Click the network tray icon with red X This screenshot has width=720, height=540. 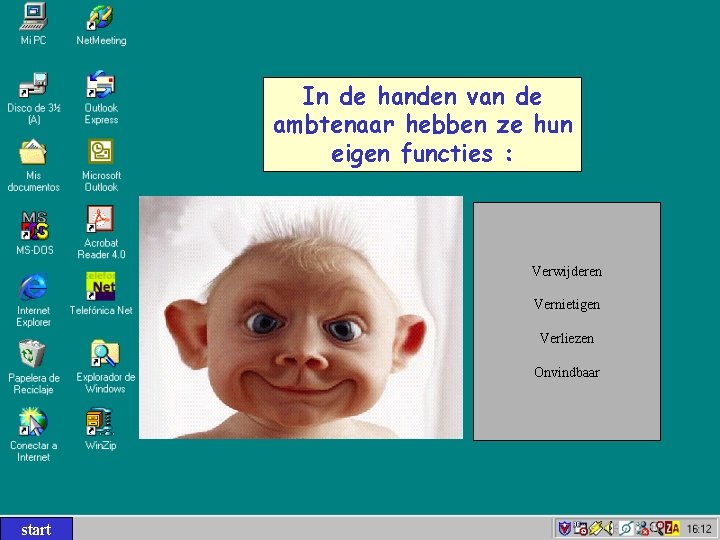tap(642, 529)
